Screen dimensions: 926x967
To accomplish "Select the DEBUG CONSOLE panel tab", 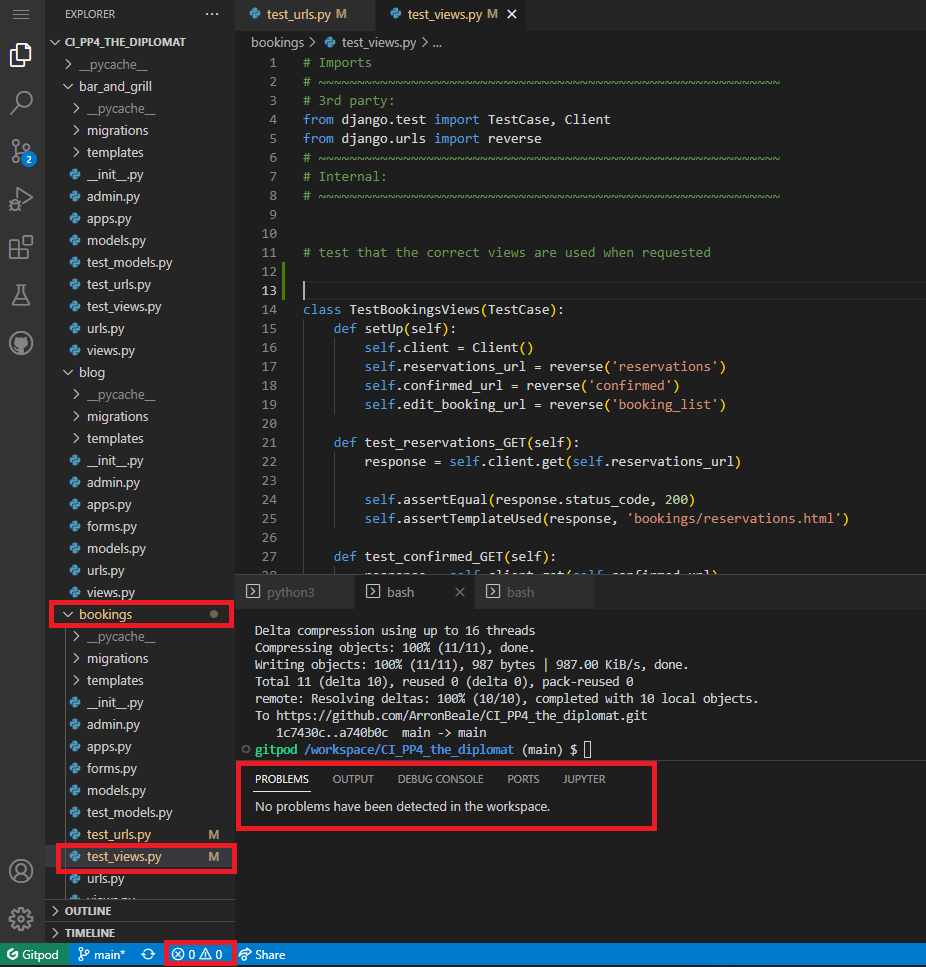I will 440,779.
